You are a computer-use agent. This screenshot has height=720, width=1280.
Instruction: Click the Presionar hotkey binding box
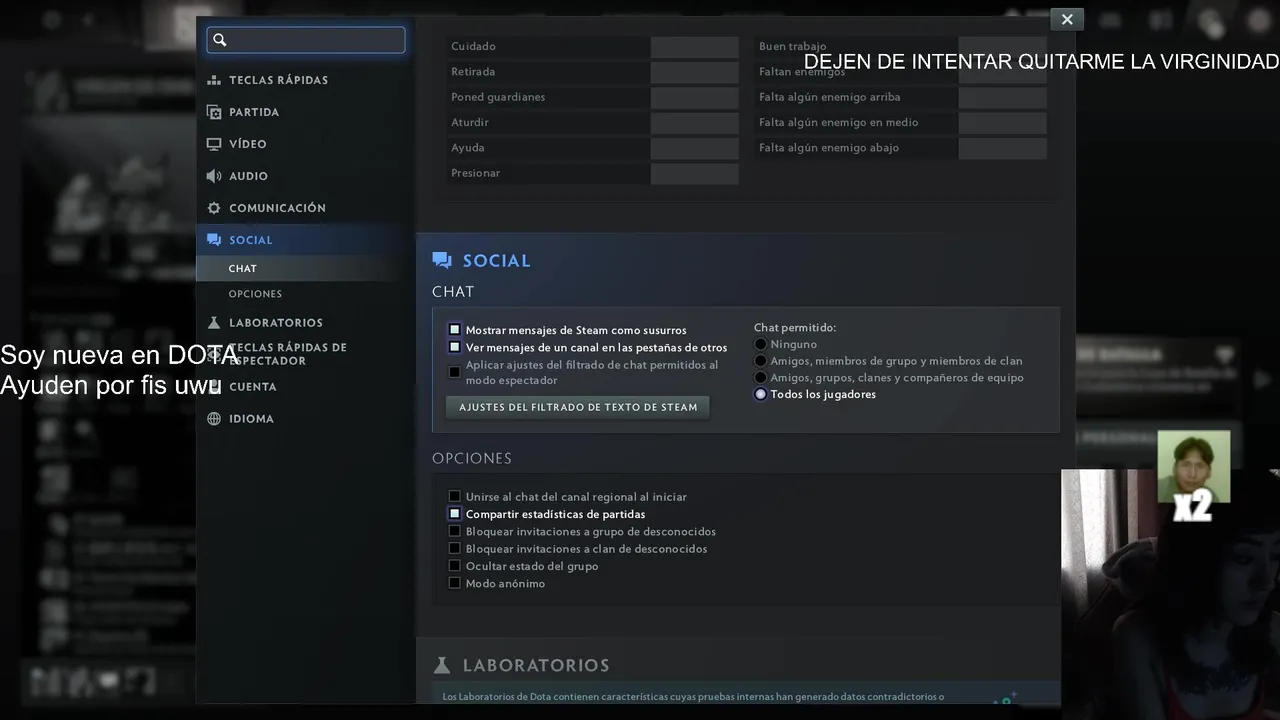pos(694,173)
